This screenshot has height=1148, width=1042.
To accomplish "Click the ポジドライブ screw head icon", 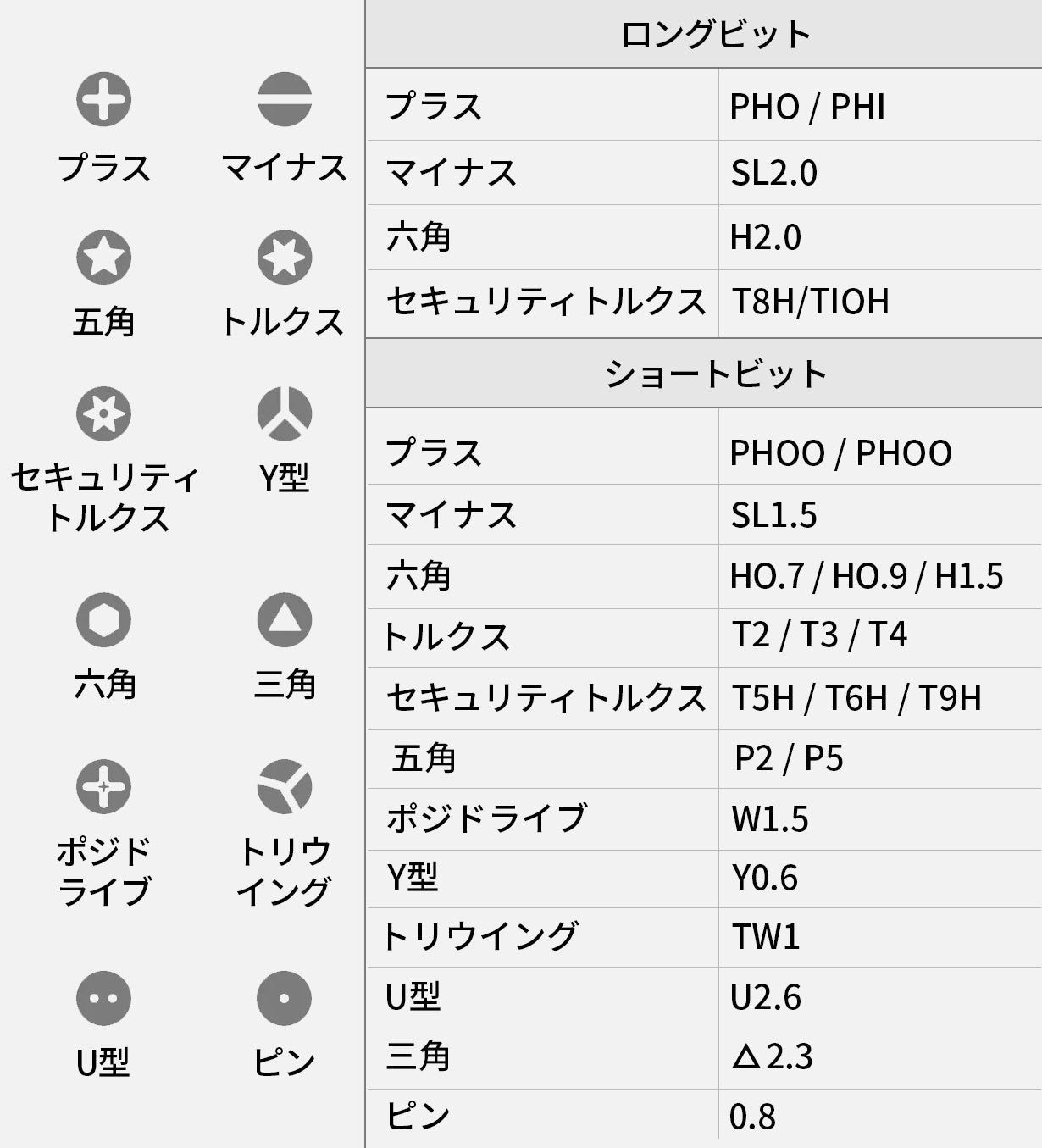I will coord(103,787).
